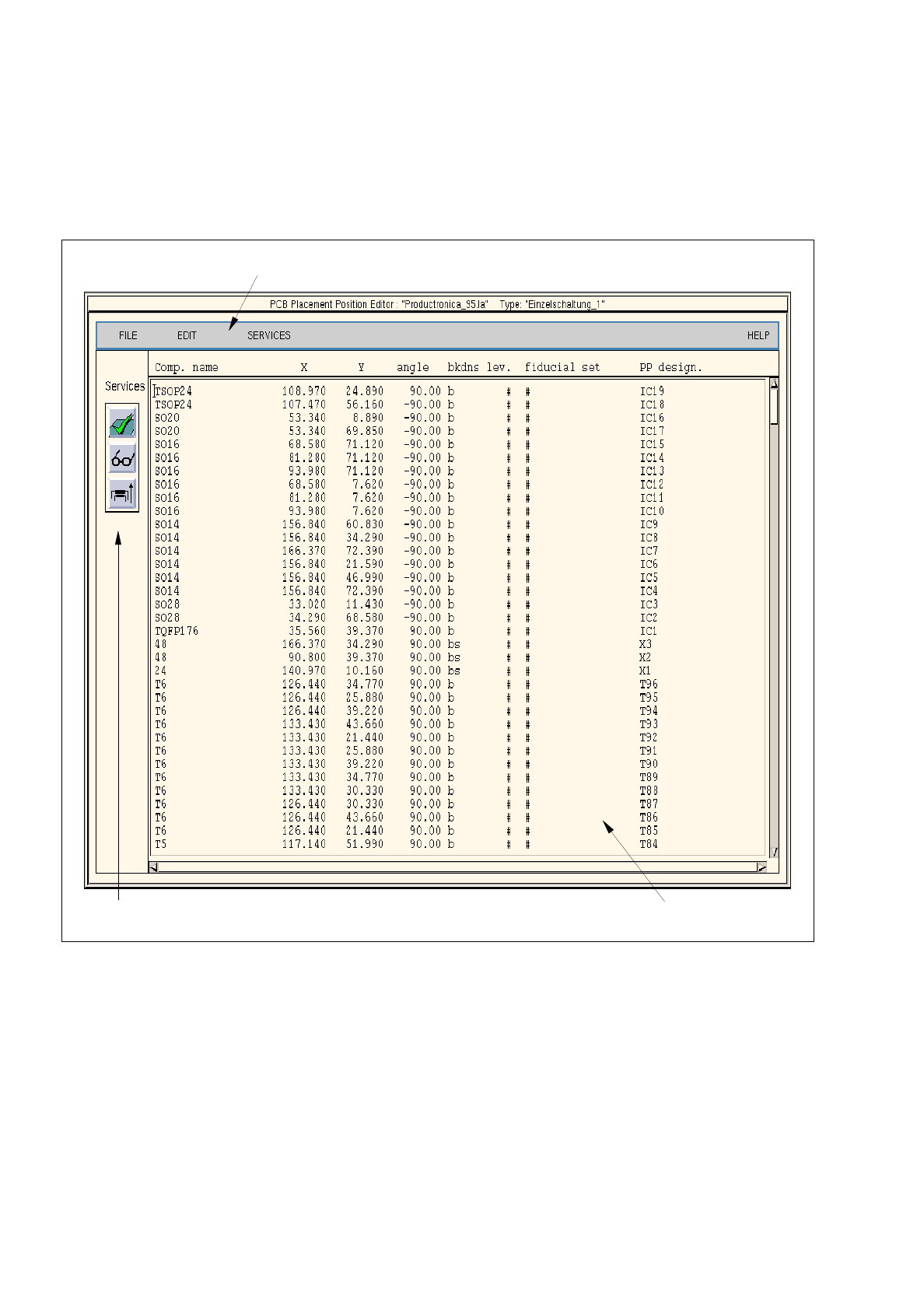Click the Y value 51.990
The image size is (924, 1310).
(365, 844)
